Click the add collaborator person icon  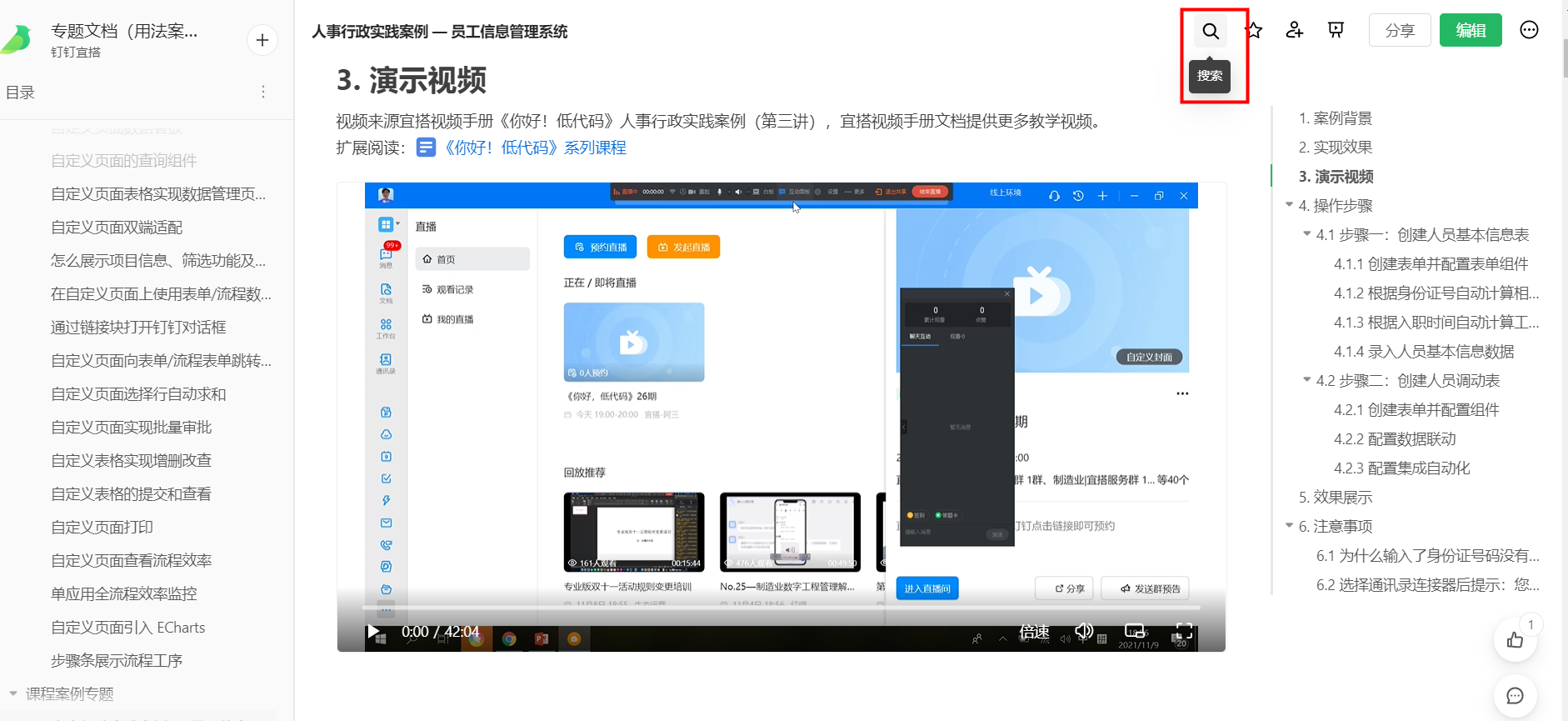[1294, 30]
